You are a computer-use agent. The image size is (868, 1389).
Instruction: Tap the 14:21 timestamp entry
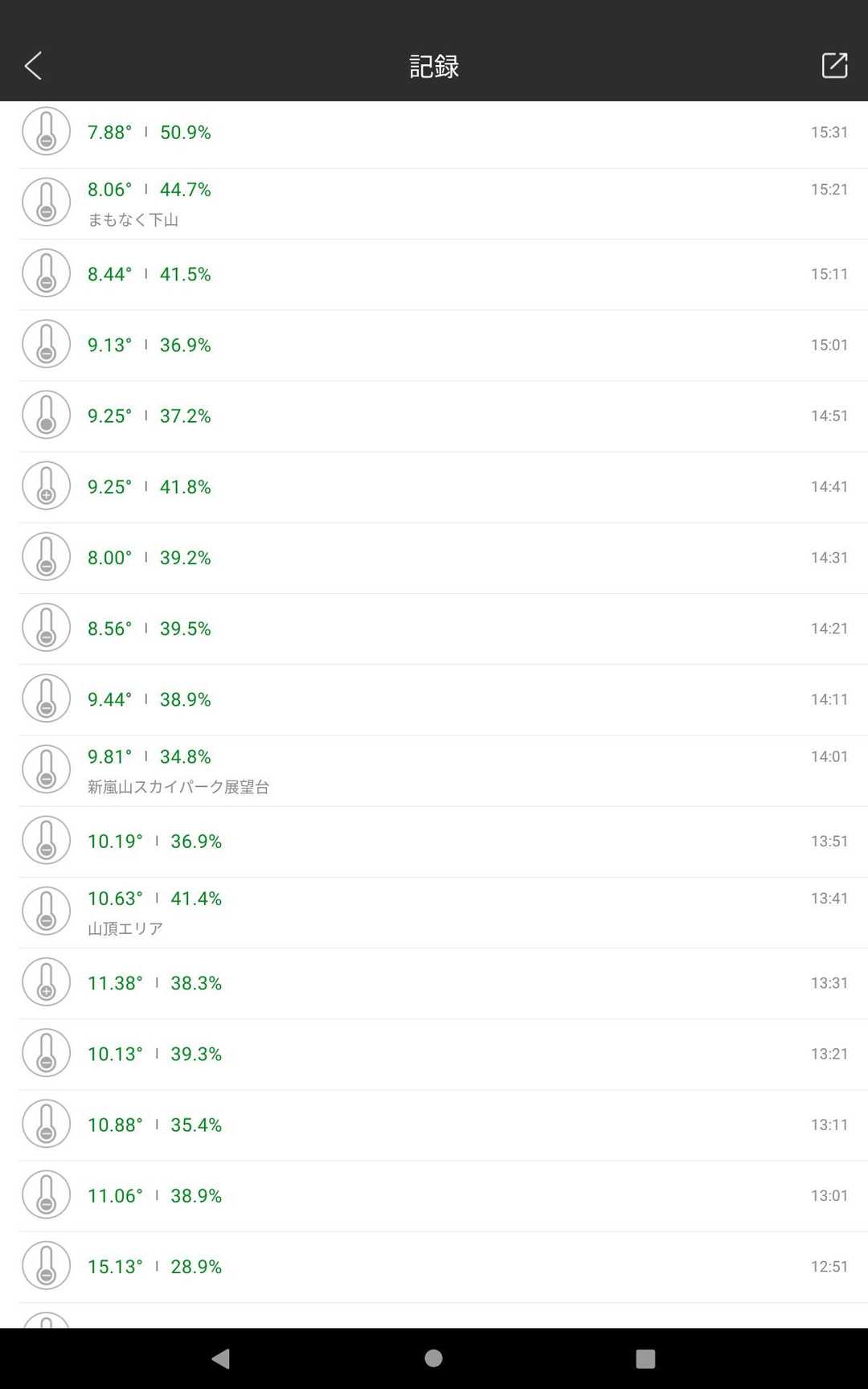click(x=829, y=629)
